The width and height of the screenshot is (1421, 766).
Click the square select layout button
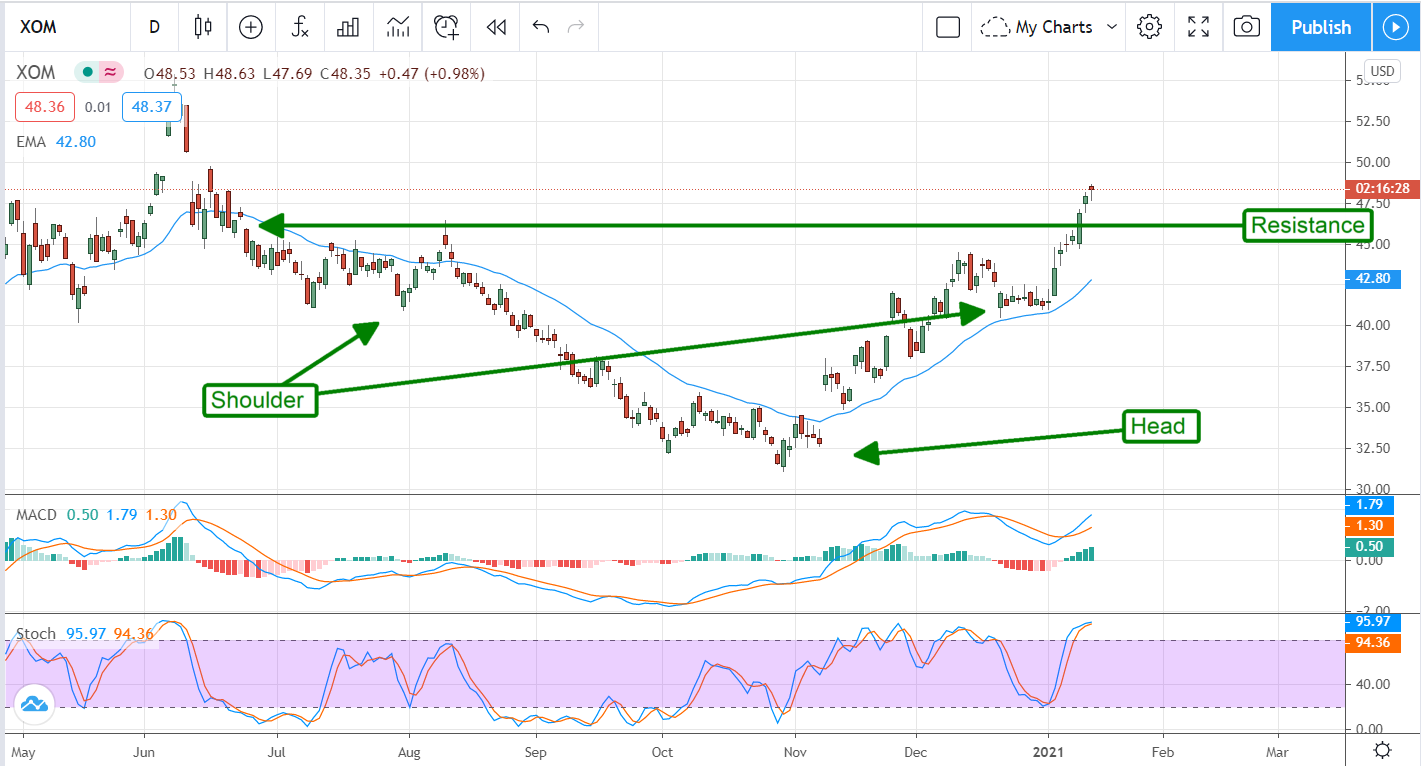[x=947, y=27]
